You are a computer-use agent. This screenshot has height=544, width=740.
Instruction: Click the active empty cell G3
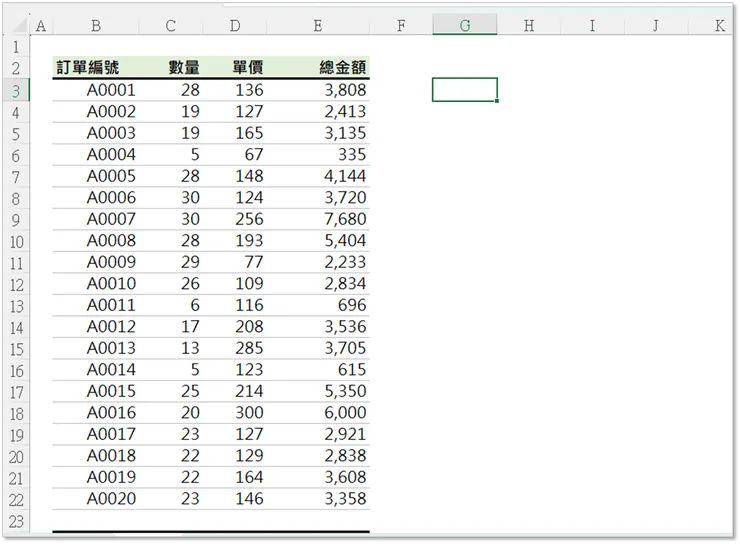point(464,90)
